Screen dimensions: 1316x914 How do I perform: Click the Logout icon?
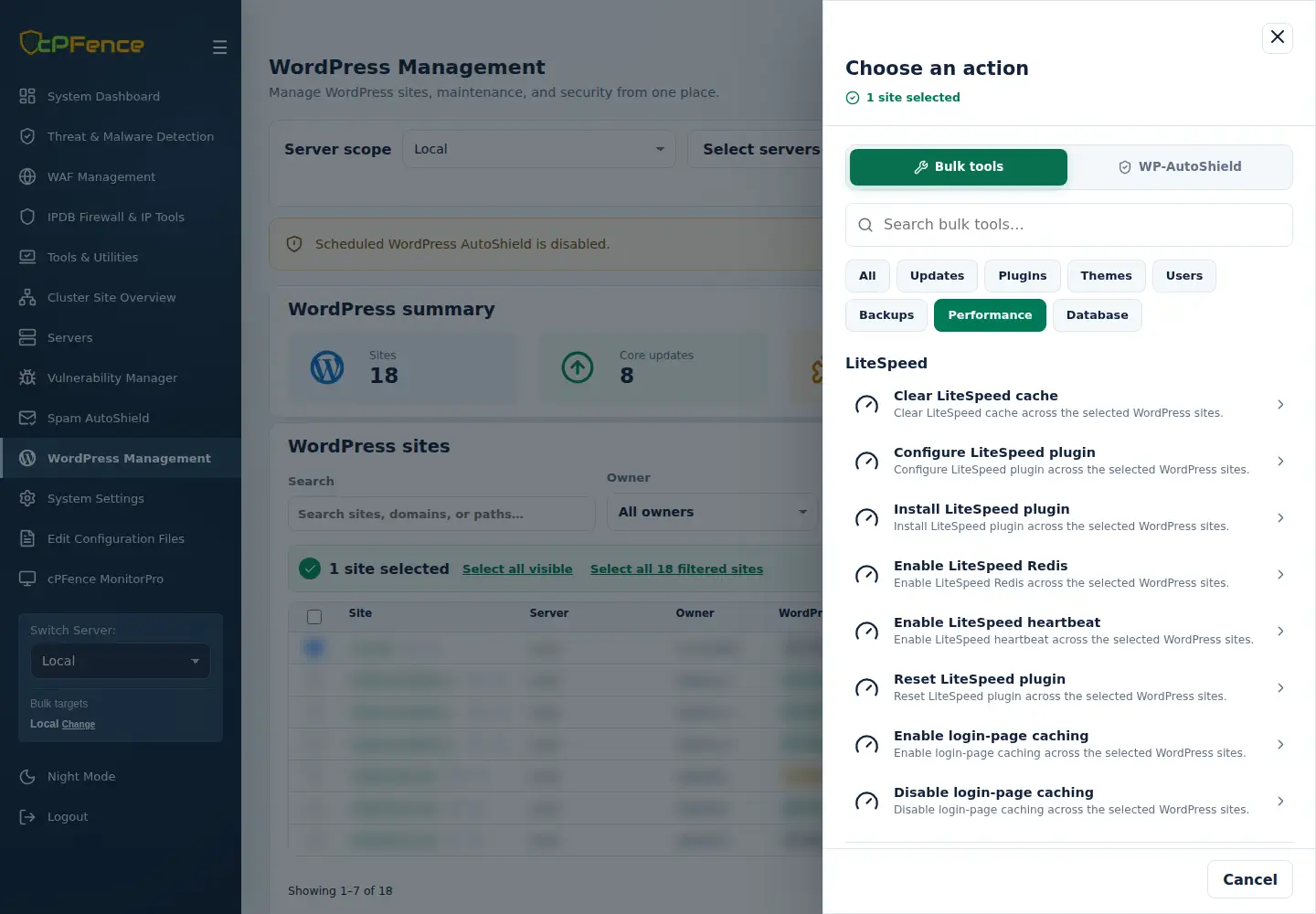coord(27,816)
